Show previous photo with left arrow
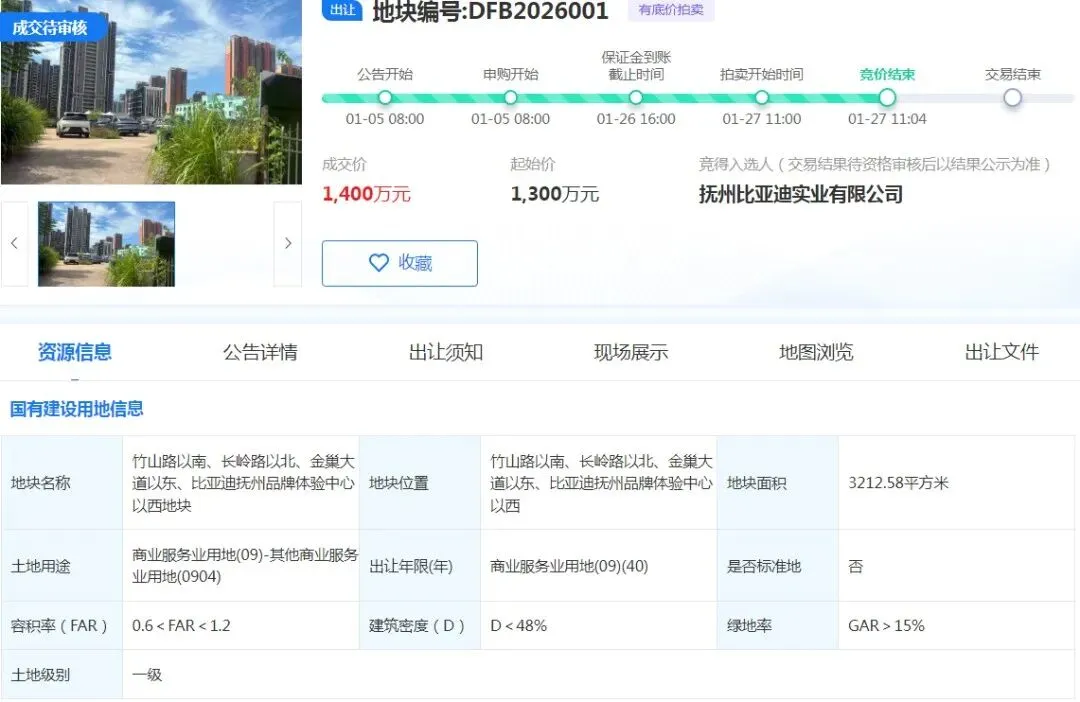The height and width of the screenshot is (702, 1080). point(14,243)
